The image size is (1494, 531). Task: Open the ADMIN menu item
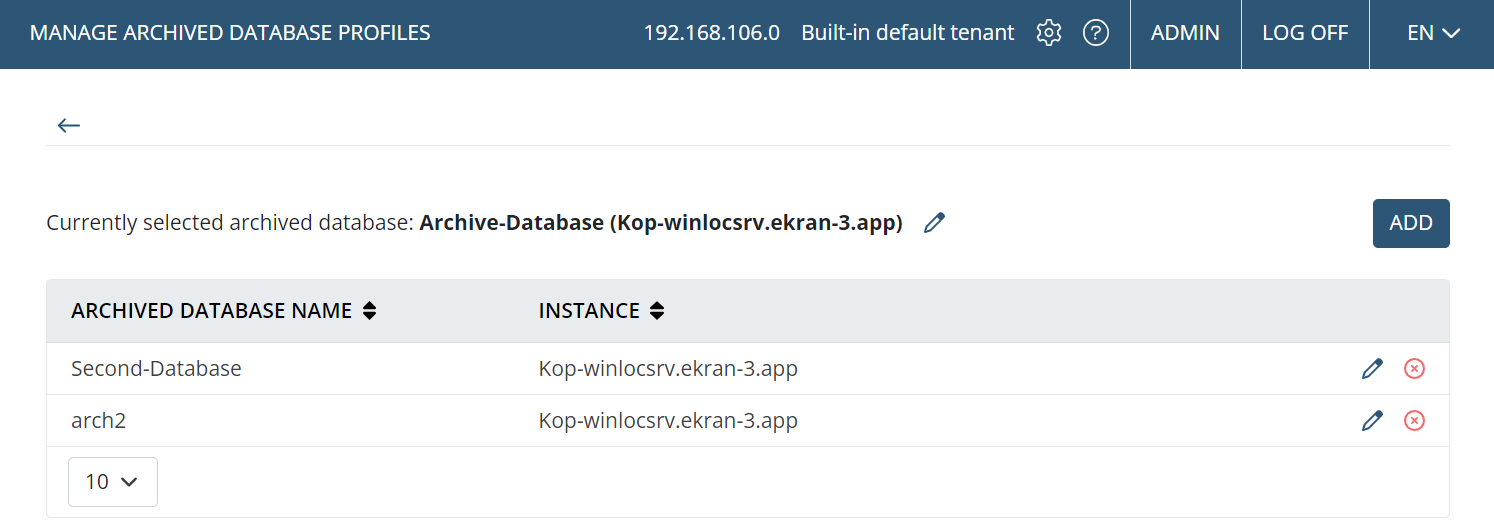[x=1185, y=33]
